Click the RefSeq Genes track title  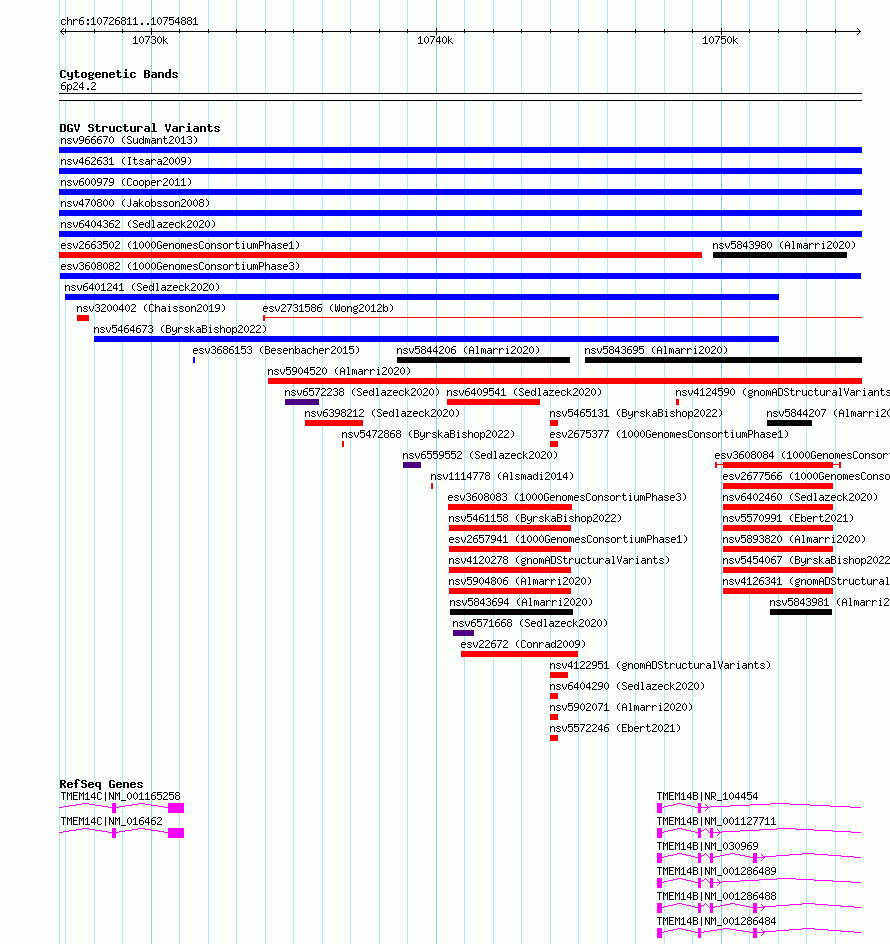pos(101,784)
